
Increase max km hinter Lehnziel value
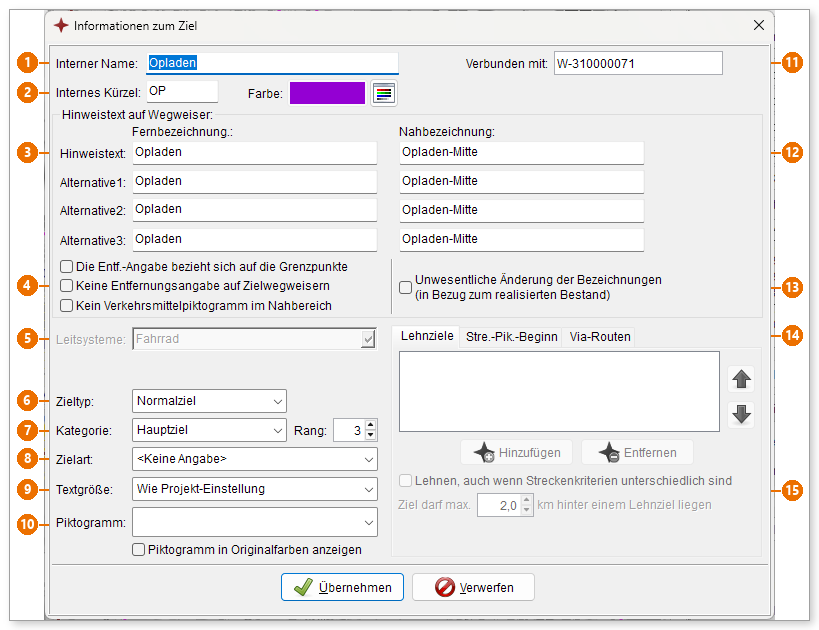(526, 500)
